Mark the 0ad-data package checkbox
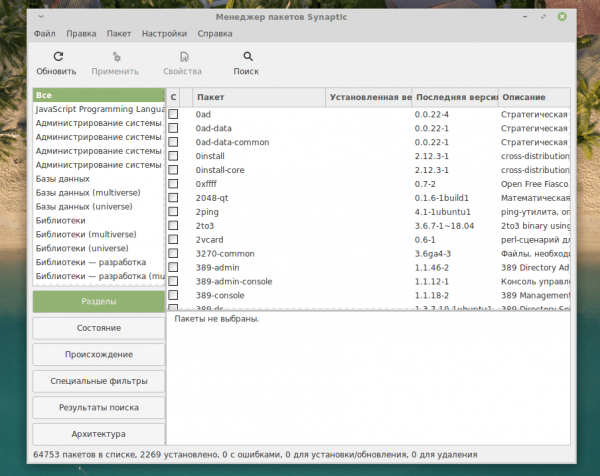 click(173, 128)
